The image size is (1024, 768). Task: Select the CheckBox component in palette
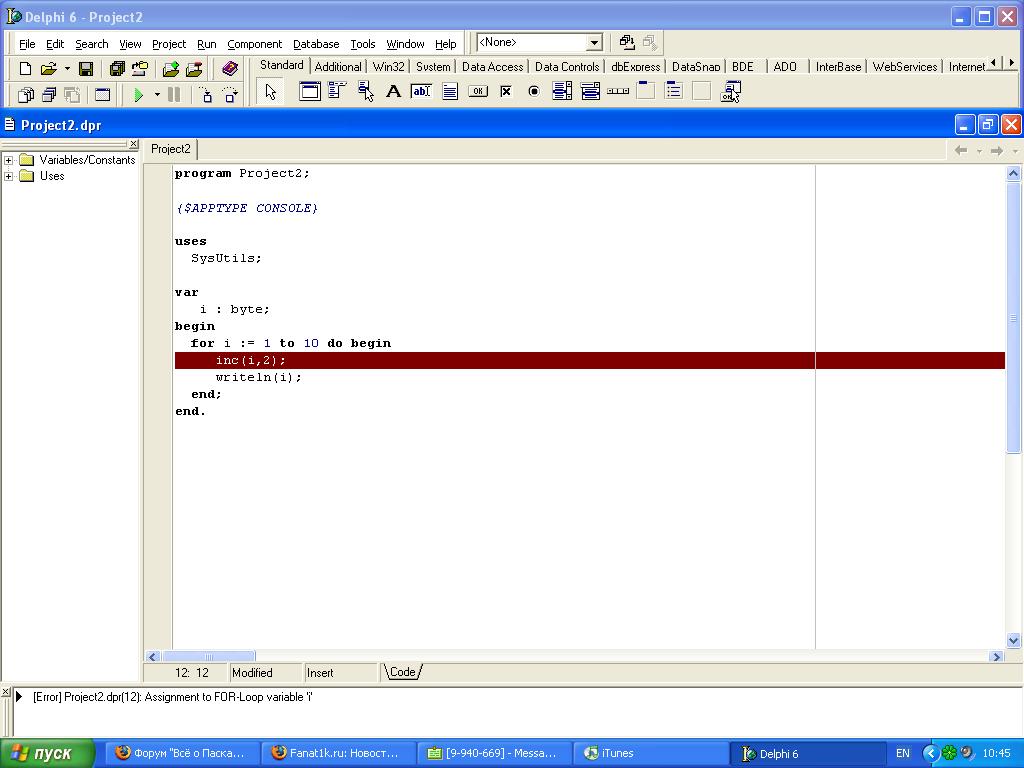(x=506, y=92)
